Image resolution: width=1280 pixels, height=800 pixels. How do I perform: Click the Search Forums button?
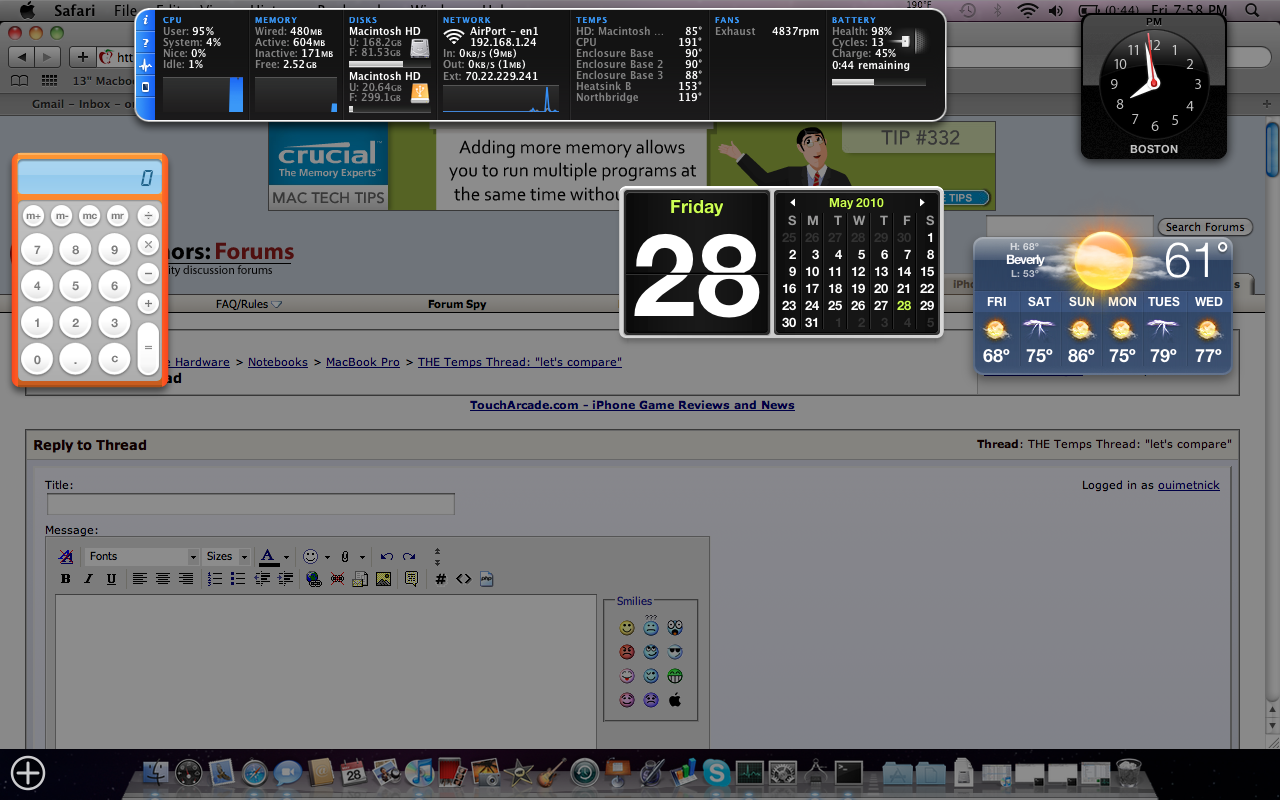(x=1205, y=227)
